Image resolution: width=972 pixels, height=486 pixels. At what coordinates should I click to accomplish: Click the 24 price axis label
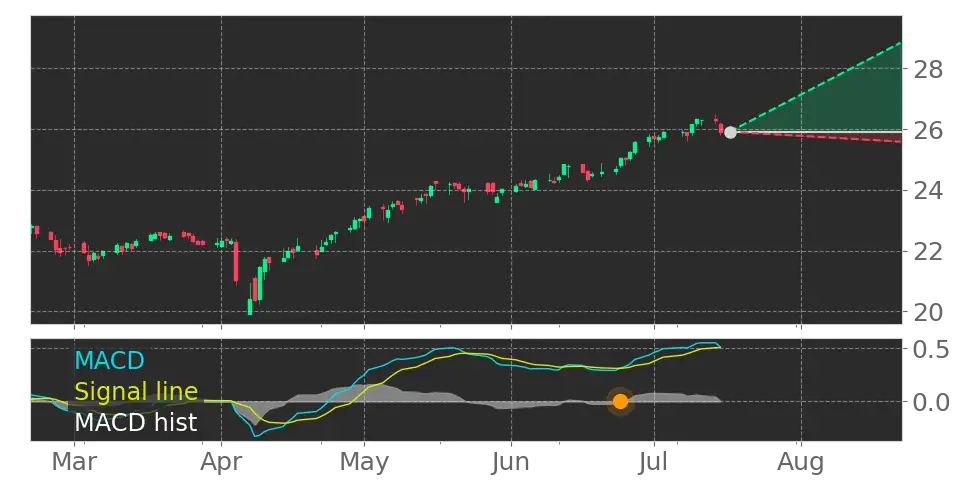[x=927, y=191]
